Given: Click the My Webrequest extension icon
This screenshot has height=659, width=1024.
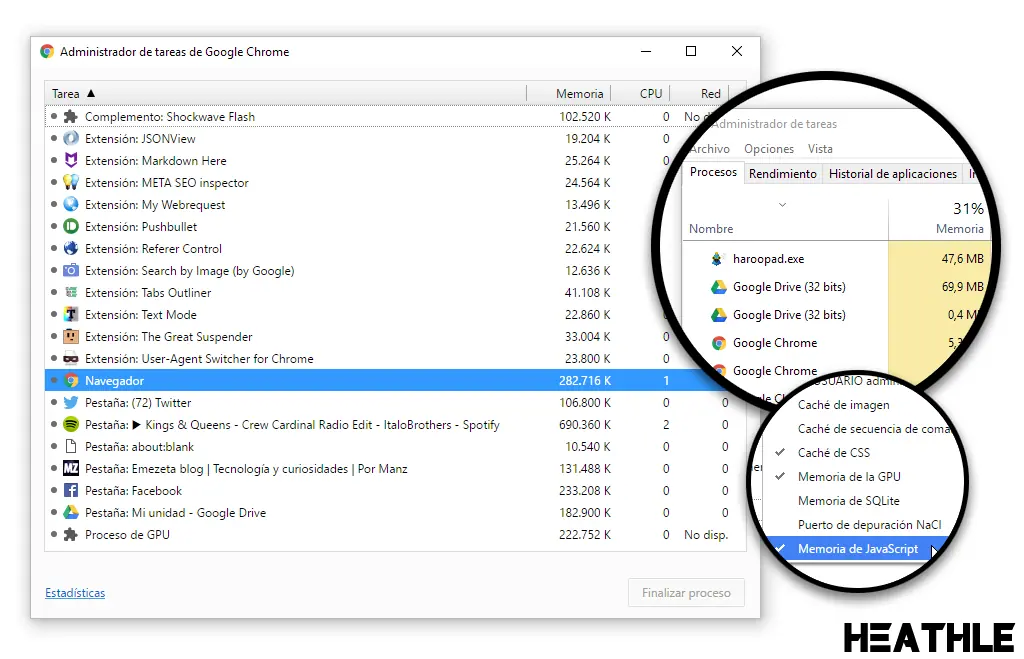Looking at the screenshot, I should 71,204.
